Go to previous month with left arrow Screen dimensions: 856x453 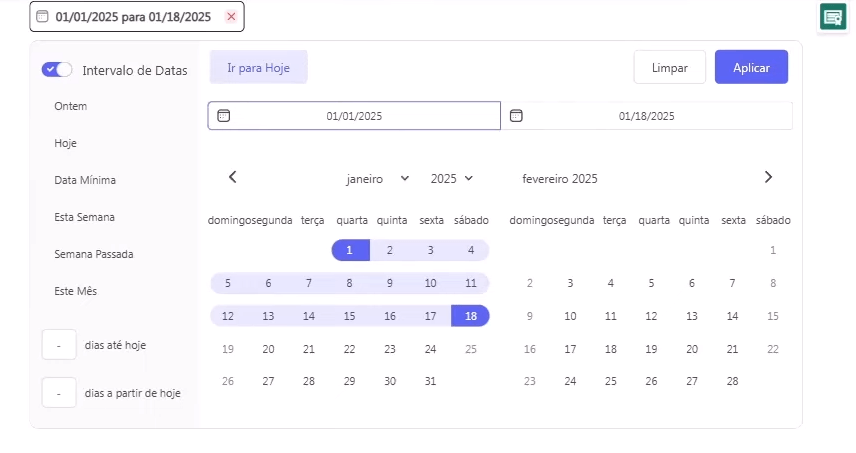point(233,177)
